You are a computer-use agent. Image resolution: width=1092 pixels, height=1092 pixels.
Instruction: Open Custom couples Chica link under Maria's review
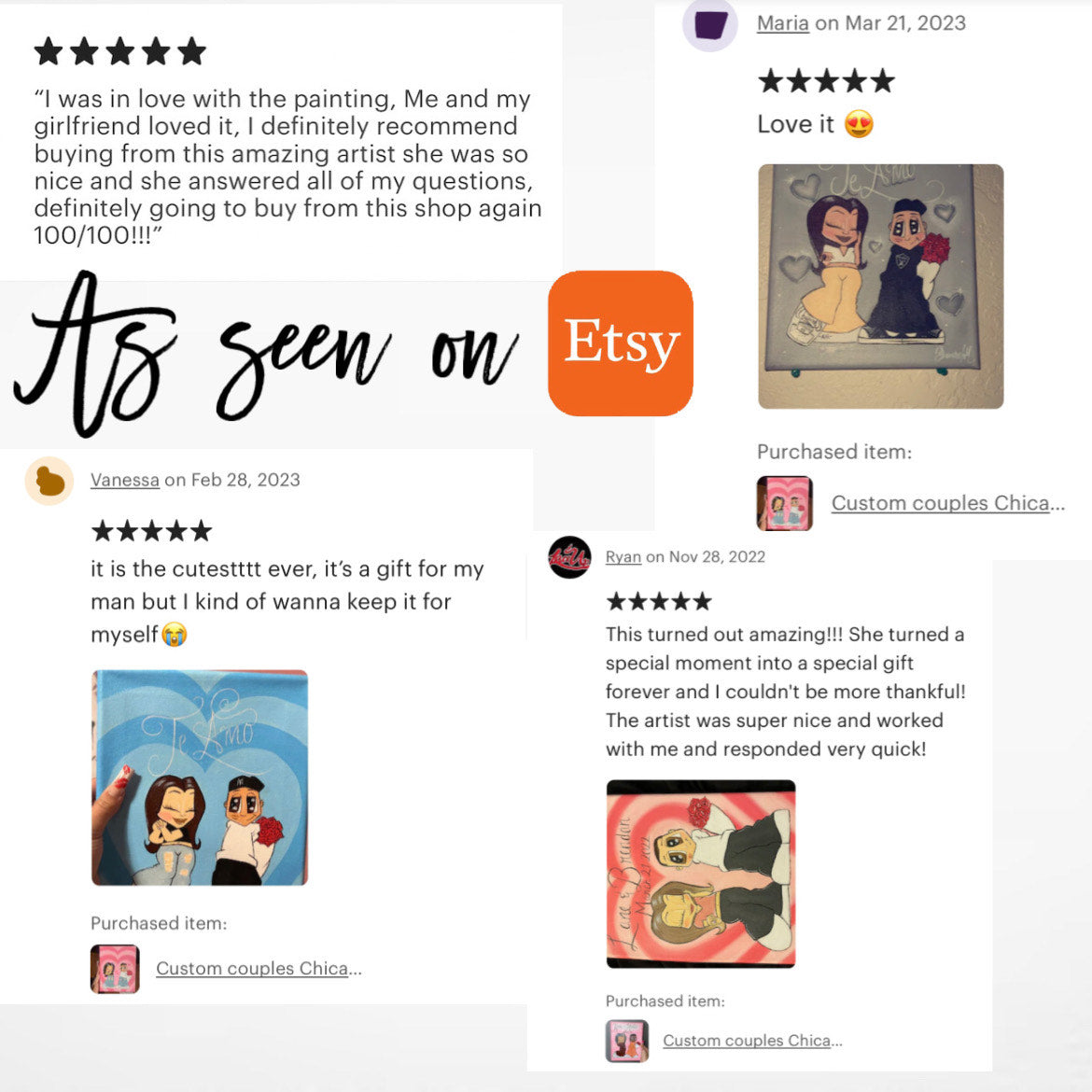click(x=948, y=503)
